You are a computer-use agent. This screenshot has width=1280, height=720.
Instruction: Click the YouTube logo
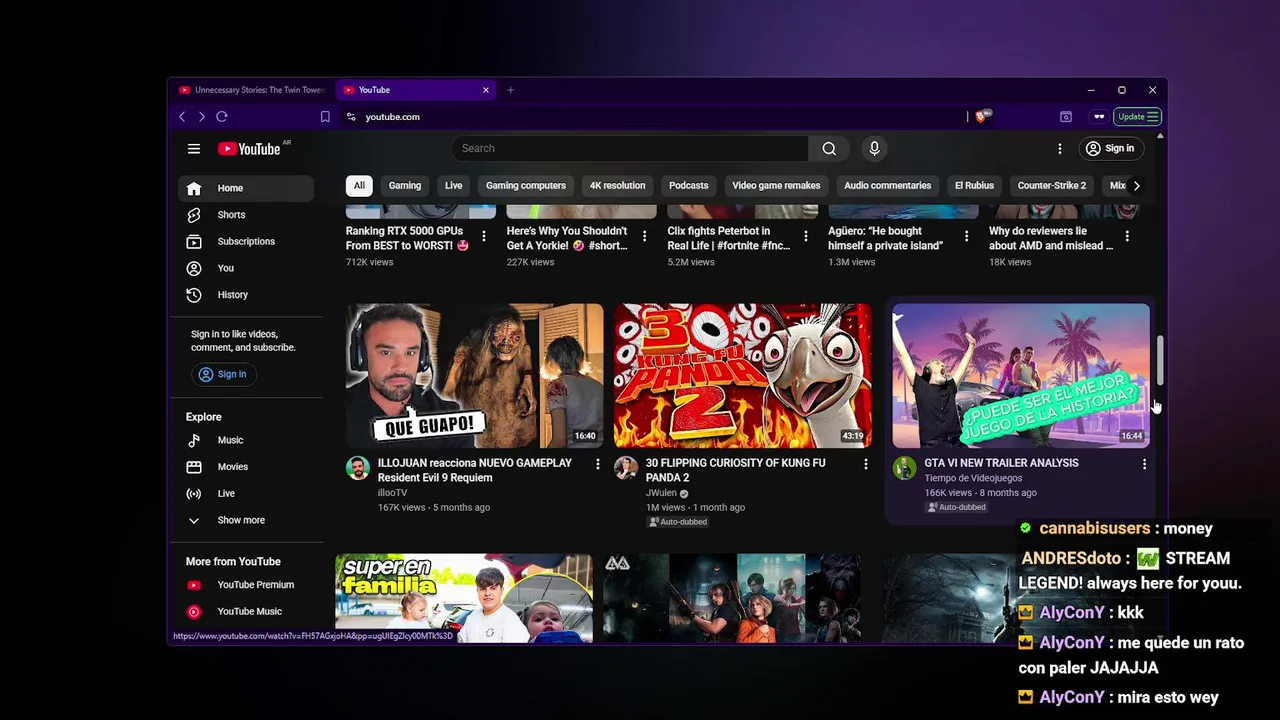click(249, 149)
